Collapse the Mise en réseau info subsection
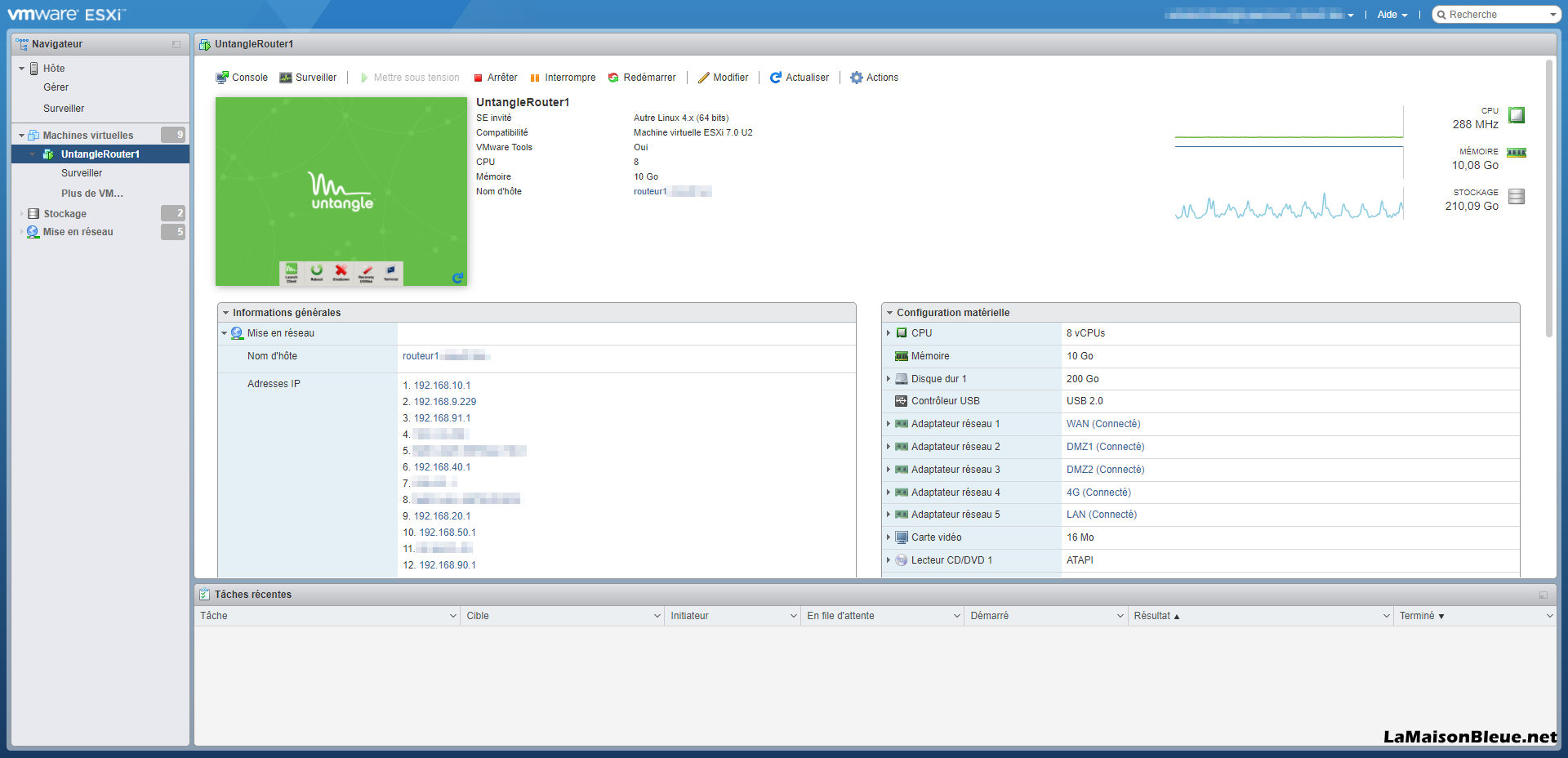Screen dimensions: 1568x758 coord(224,333)
